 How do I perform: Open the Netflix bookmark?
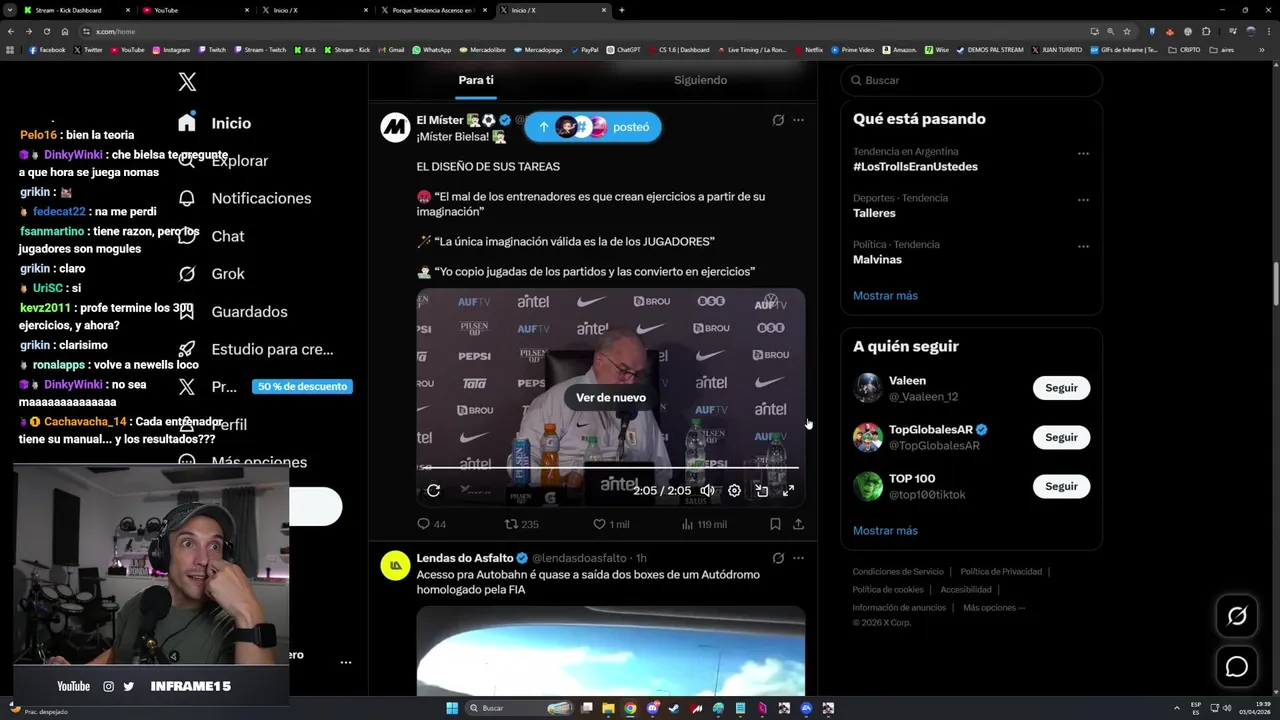[x=808, y=50]
